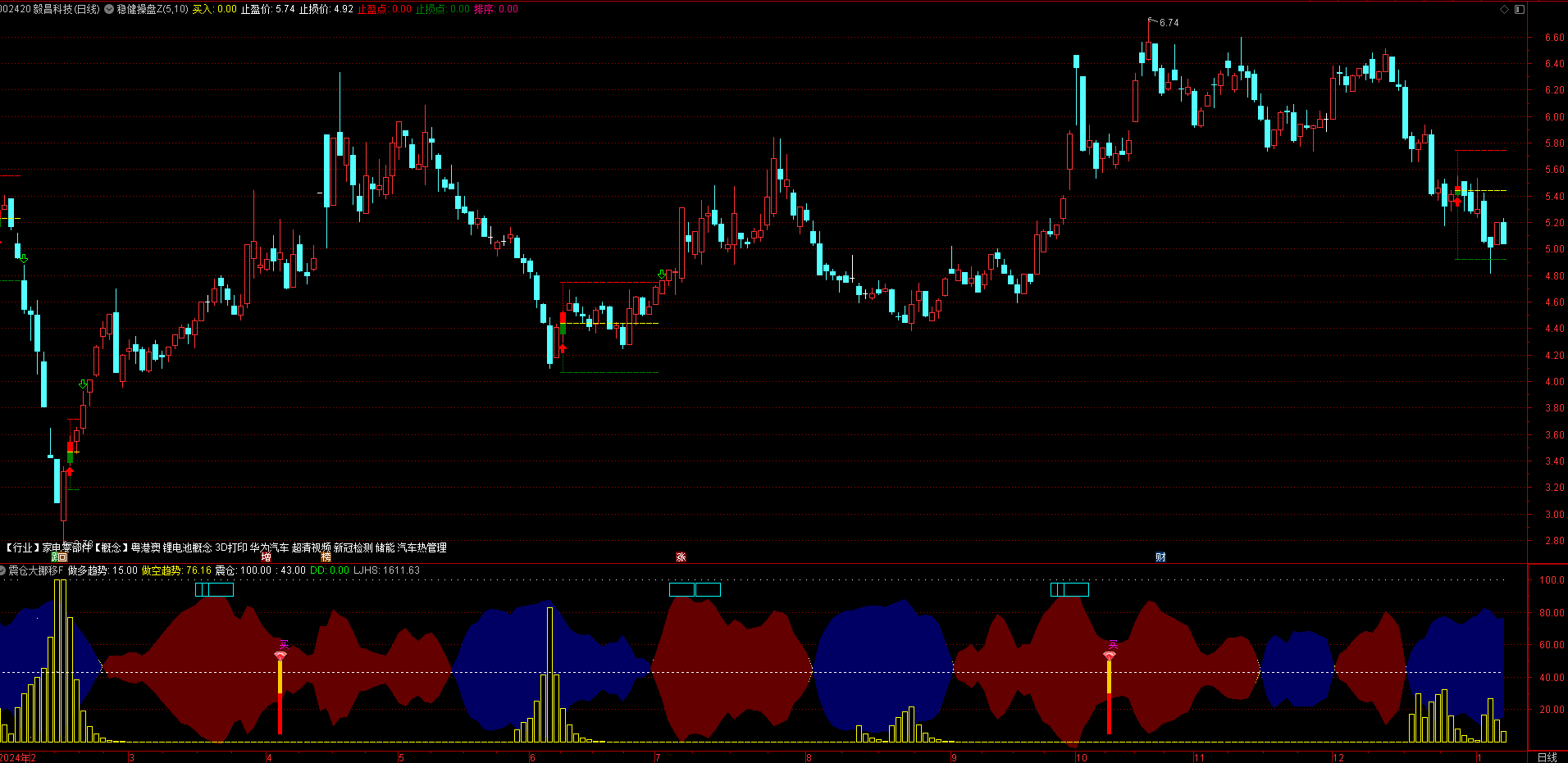Click the green down arrow near 4.00 level

pyautogui.click(x=83, y=384)
